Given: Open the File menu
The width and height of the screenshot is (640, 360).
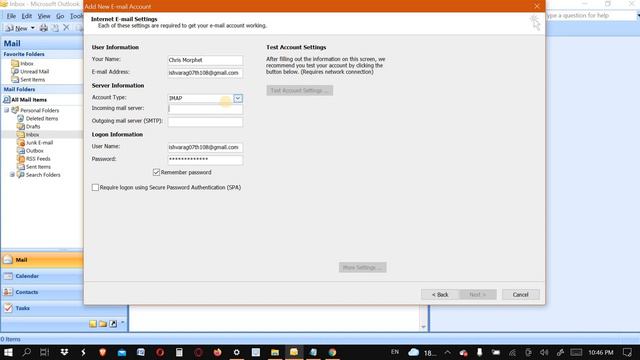Looking at the screenshot, I should (11, 16).
